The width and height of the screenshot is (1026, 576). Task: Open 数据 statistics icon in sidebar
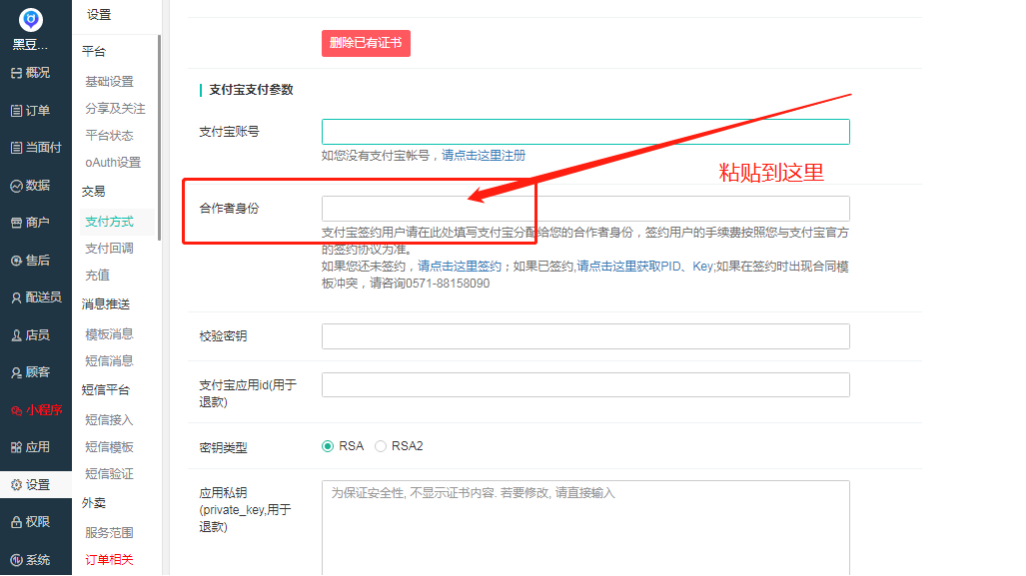pyautogui.click(x=16, y=186)
